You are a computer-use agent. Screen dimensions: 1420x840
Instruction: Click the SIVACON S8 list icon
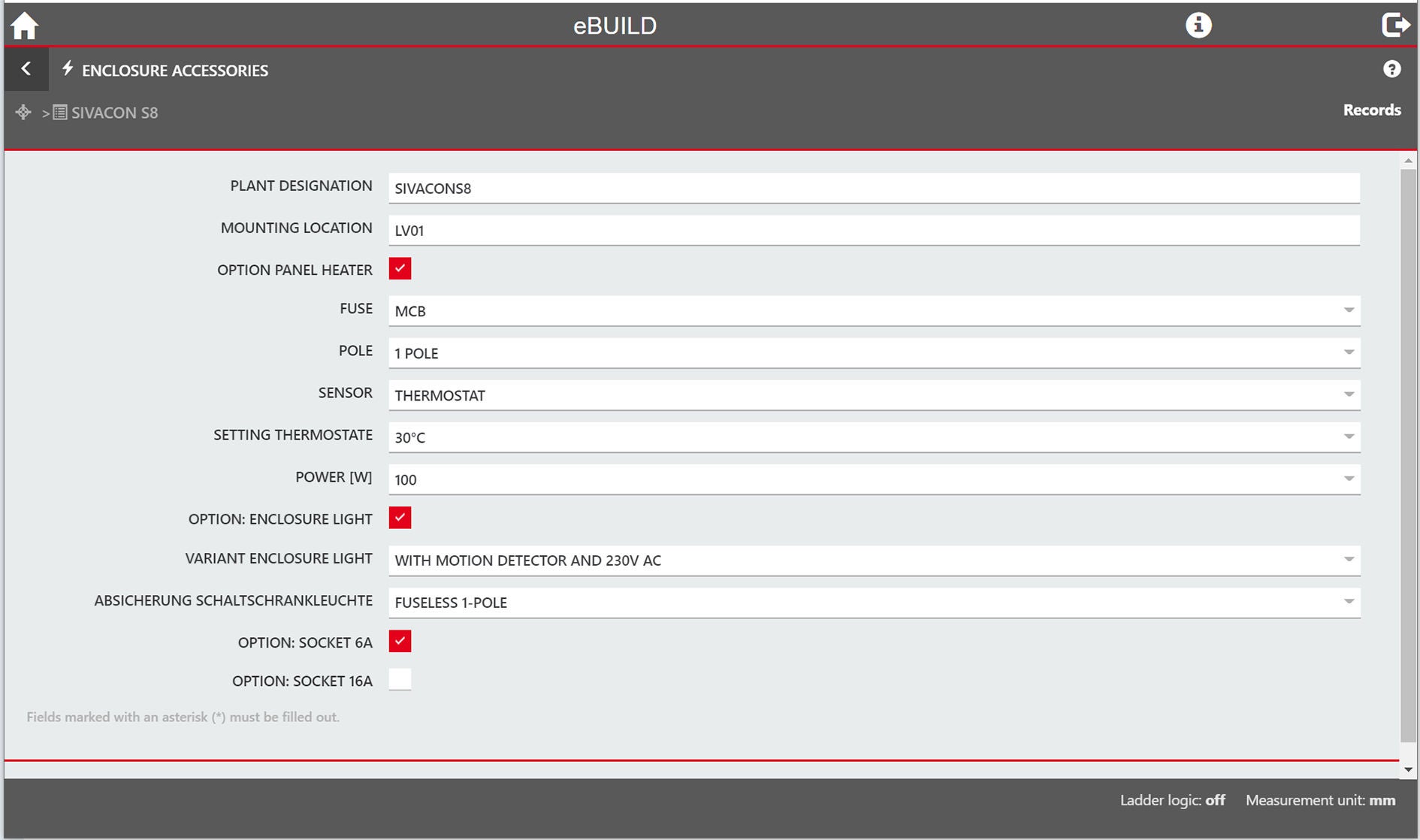tap(60, 113)
